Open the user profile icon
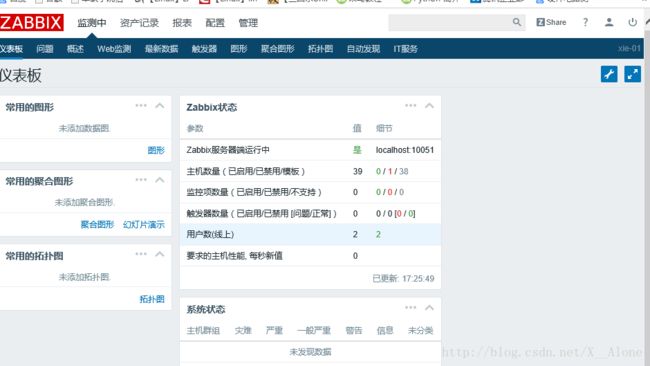Screen dimensions: 650x366 609,22
